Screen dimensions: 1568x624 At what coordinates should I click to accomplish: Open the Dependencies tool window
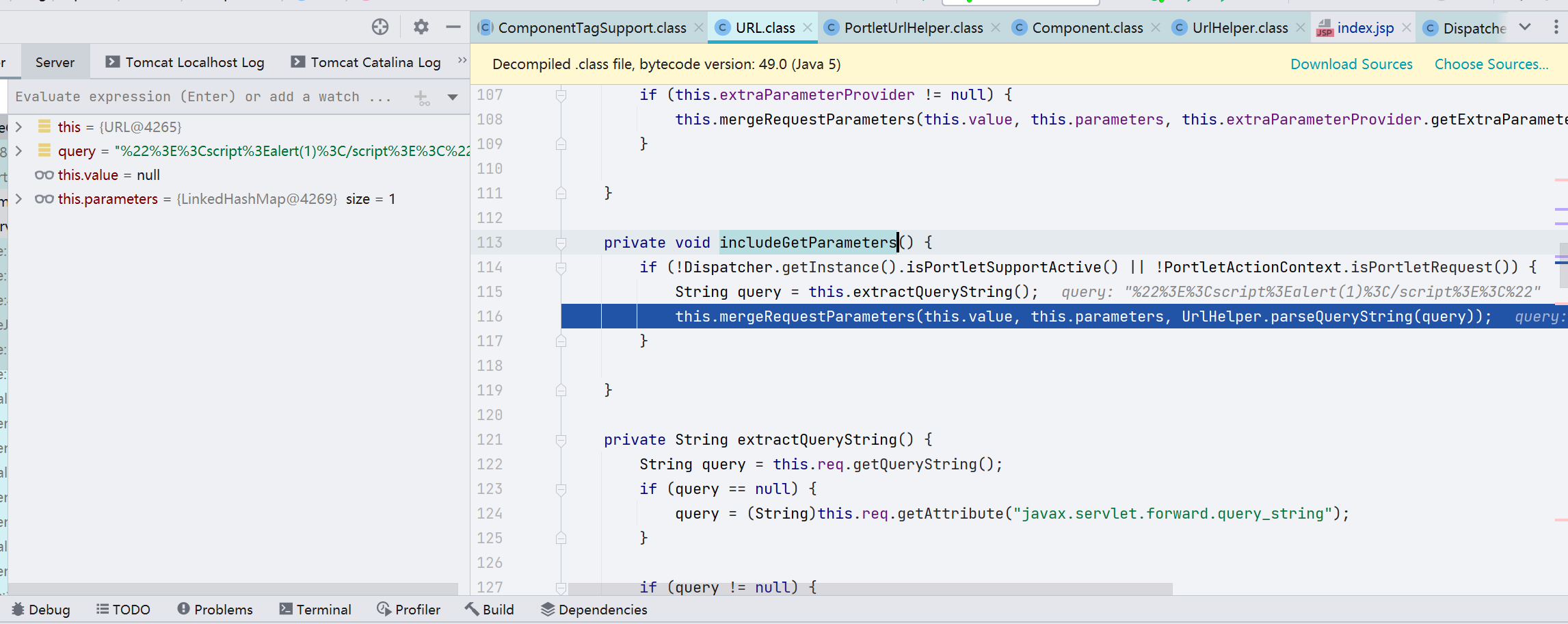(594, 609)
